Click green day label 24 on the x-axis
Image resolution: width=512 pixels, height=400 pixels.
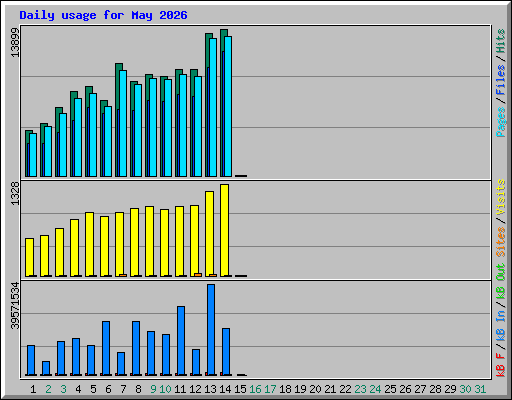pyautogui.click(x=375, y=389)
